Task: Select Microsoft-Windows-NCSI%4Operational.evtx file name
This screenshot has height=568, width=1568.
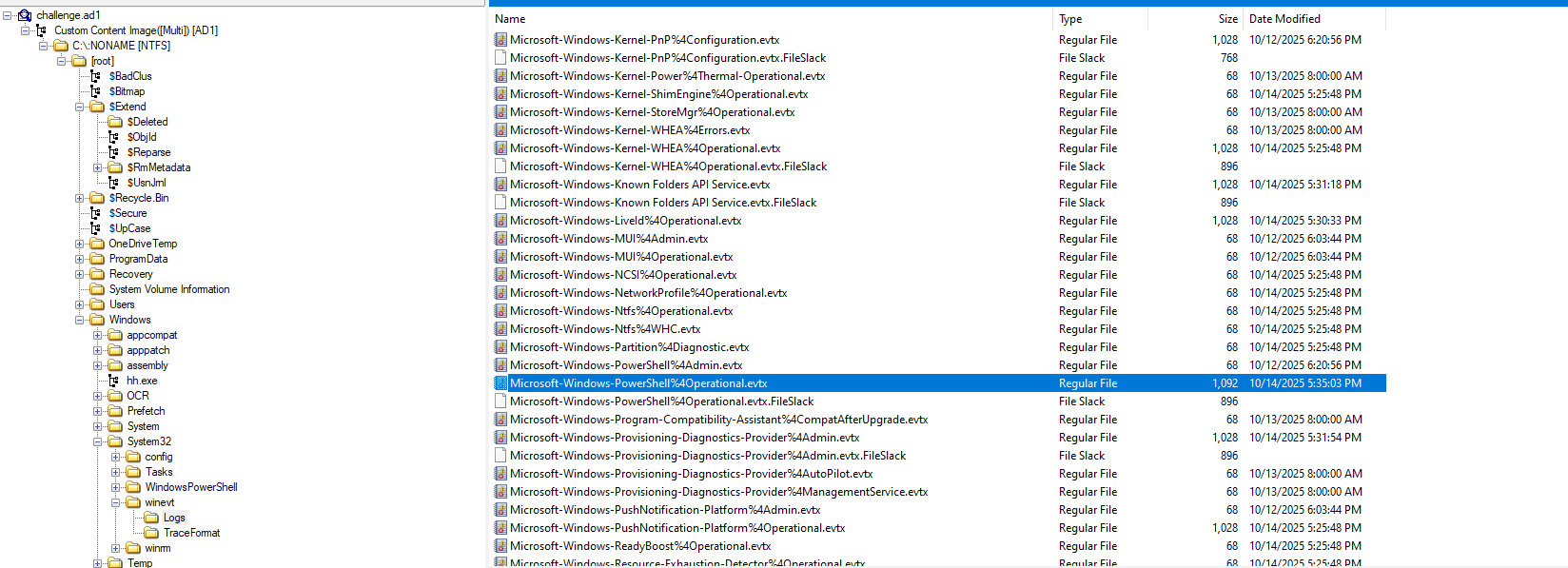Action: pos(623,275)
